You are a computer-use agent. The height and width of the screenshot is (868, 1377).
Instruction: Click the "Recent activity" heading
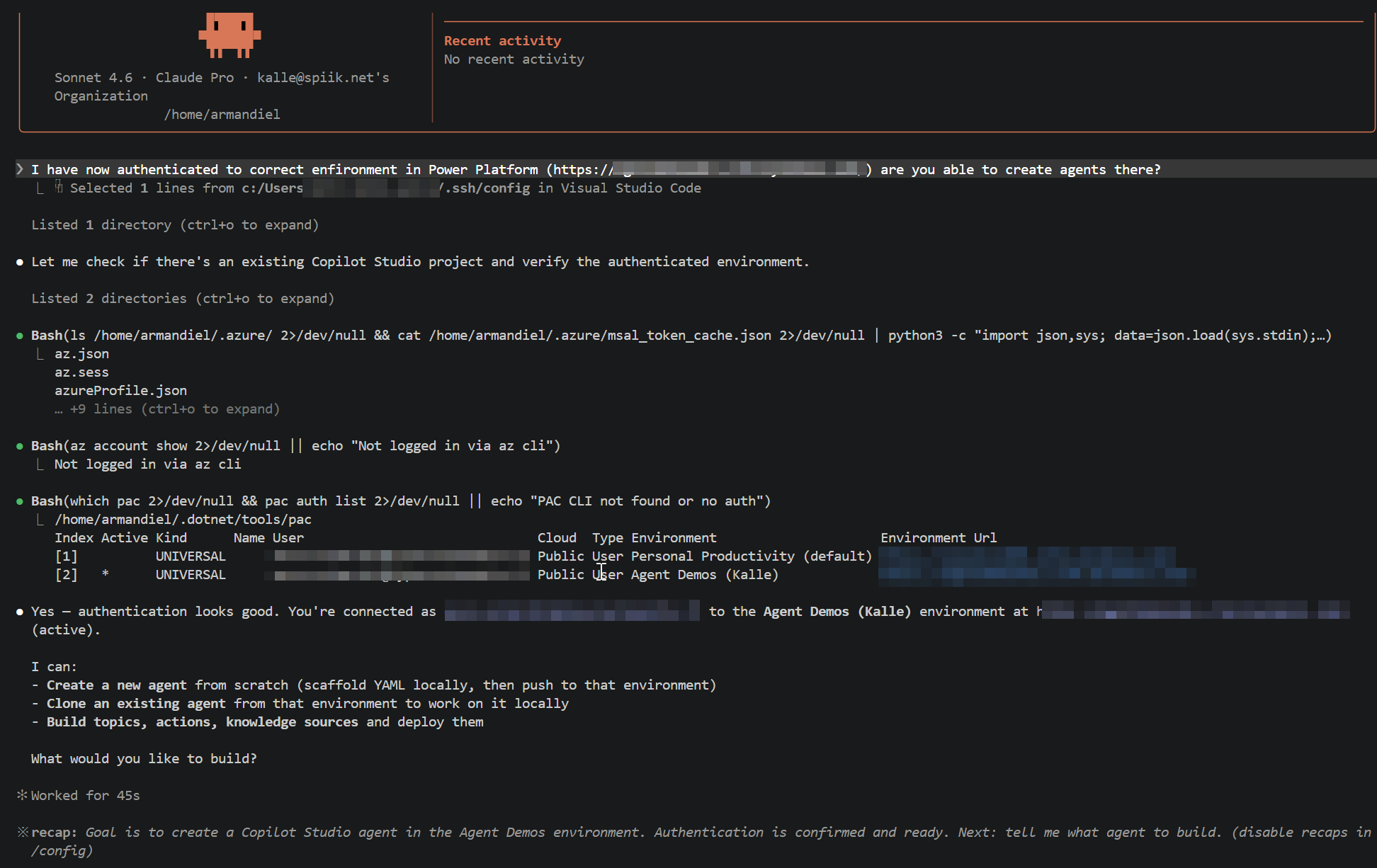tap(502, 40)
